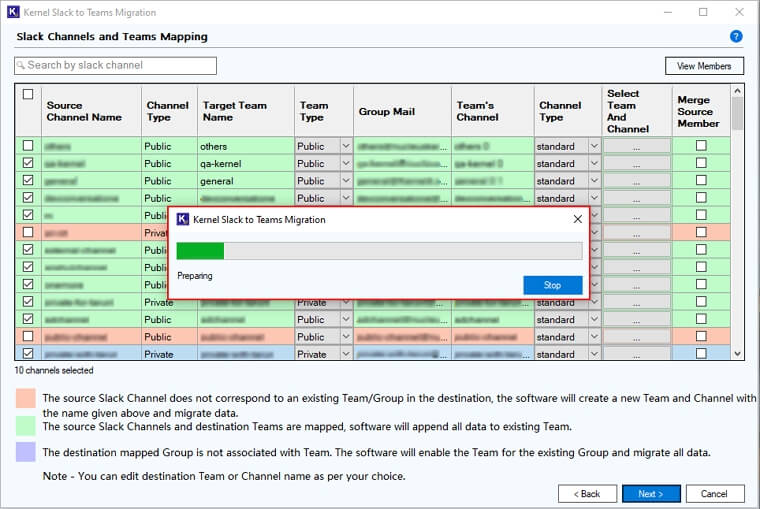Uncheck the checkbox in the blue Private row

coord(28,353)
